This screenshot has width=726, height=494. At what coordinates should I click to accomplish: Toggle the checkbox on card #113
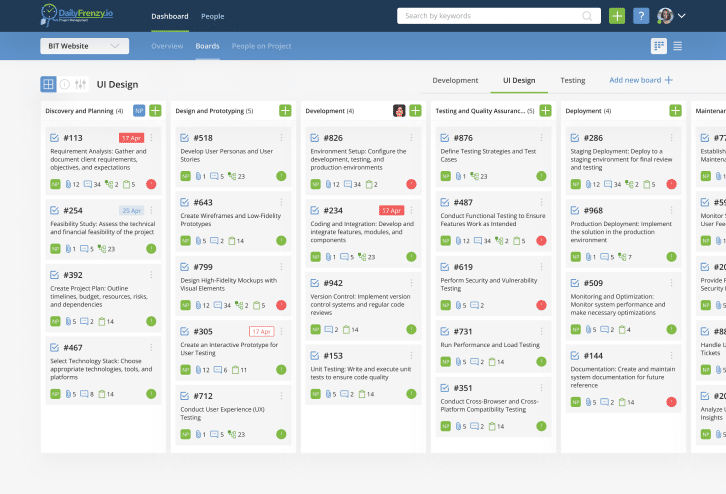click(55, 138)
